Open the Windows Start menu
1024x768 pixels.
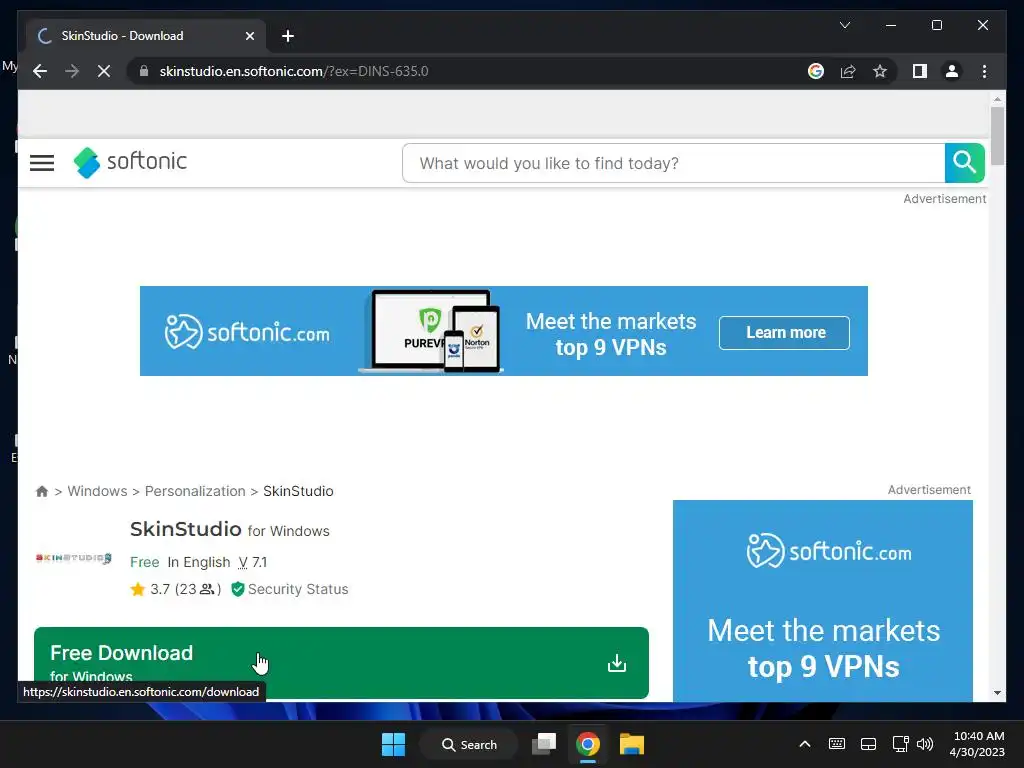point(393,744)
